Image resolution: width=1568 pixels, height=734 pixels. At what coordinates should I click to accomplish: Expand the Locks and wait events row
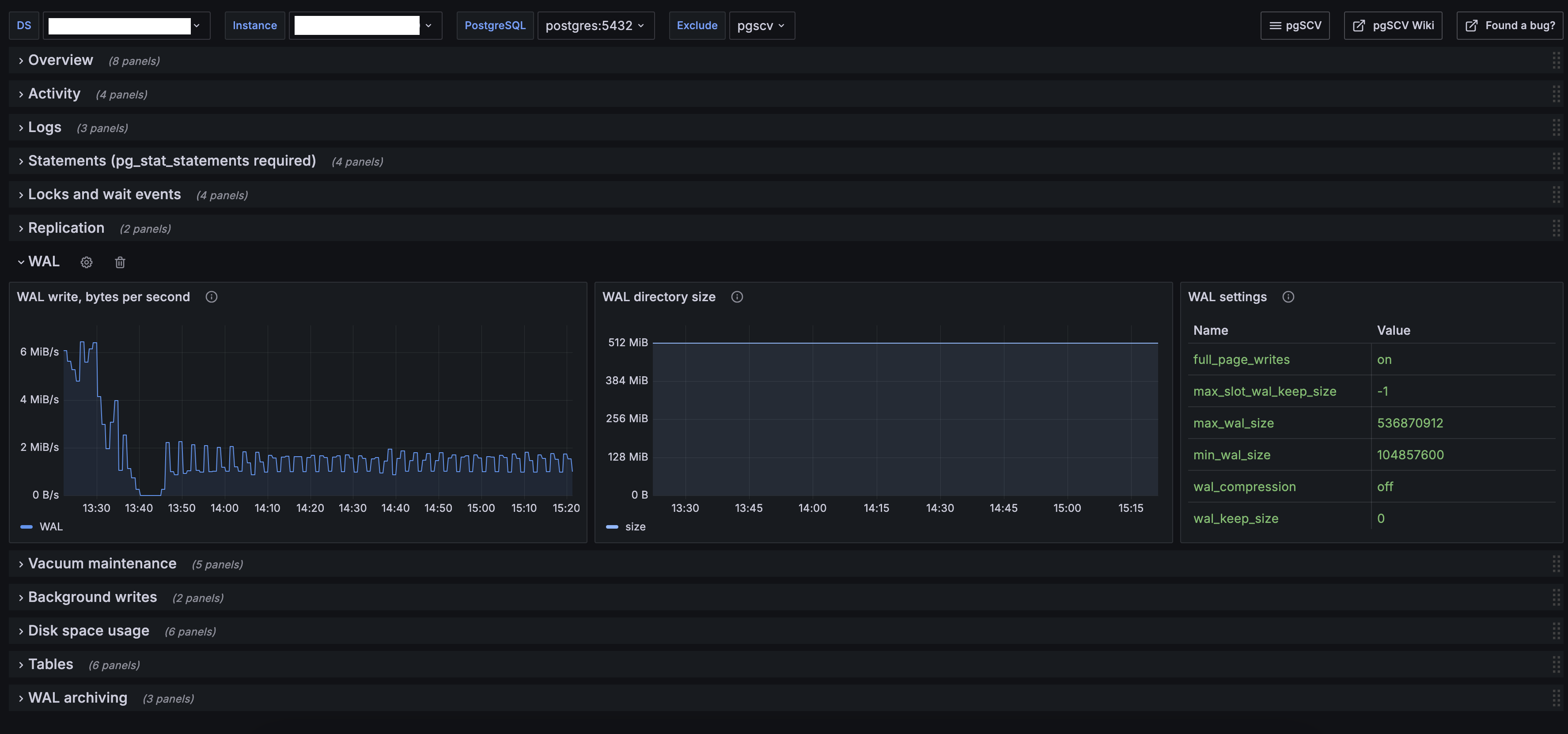coord(104,195)
